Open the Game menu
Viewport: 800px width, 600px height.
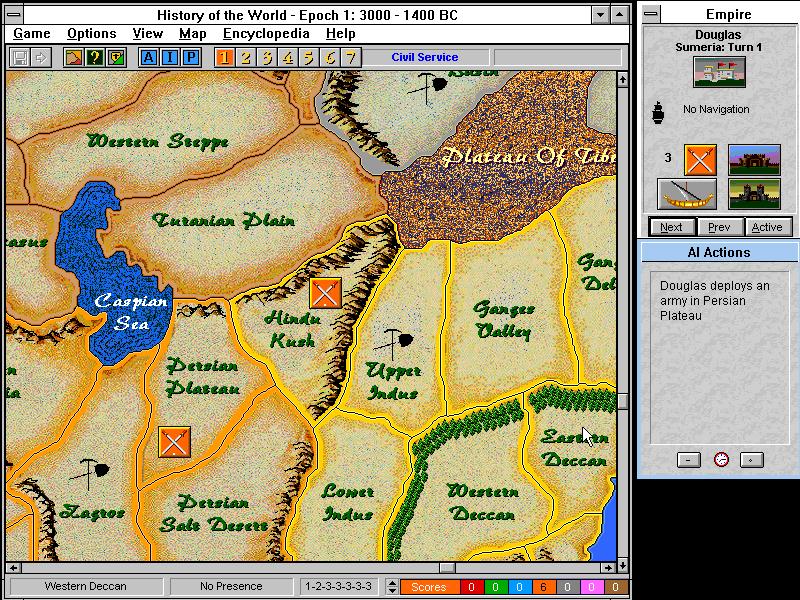pyautogui.click(x=32, y=34)
